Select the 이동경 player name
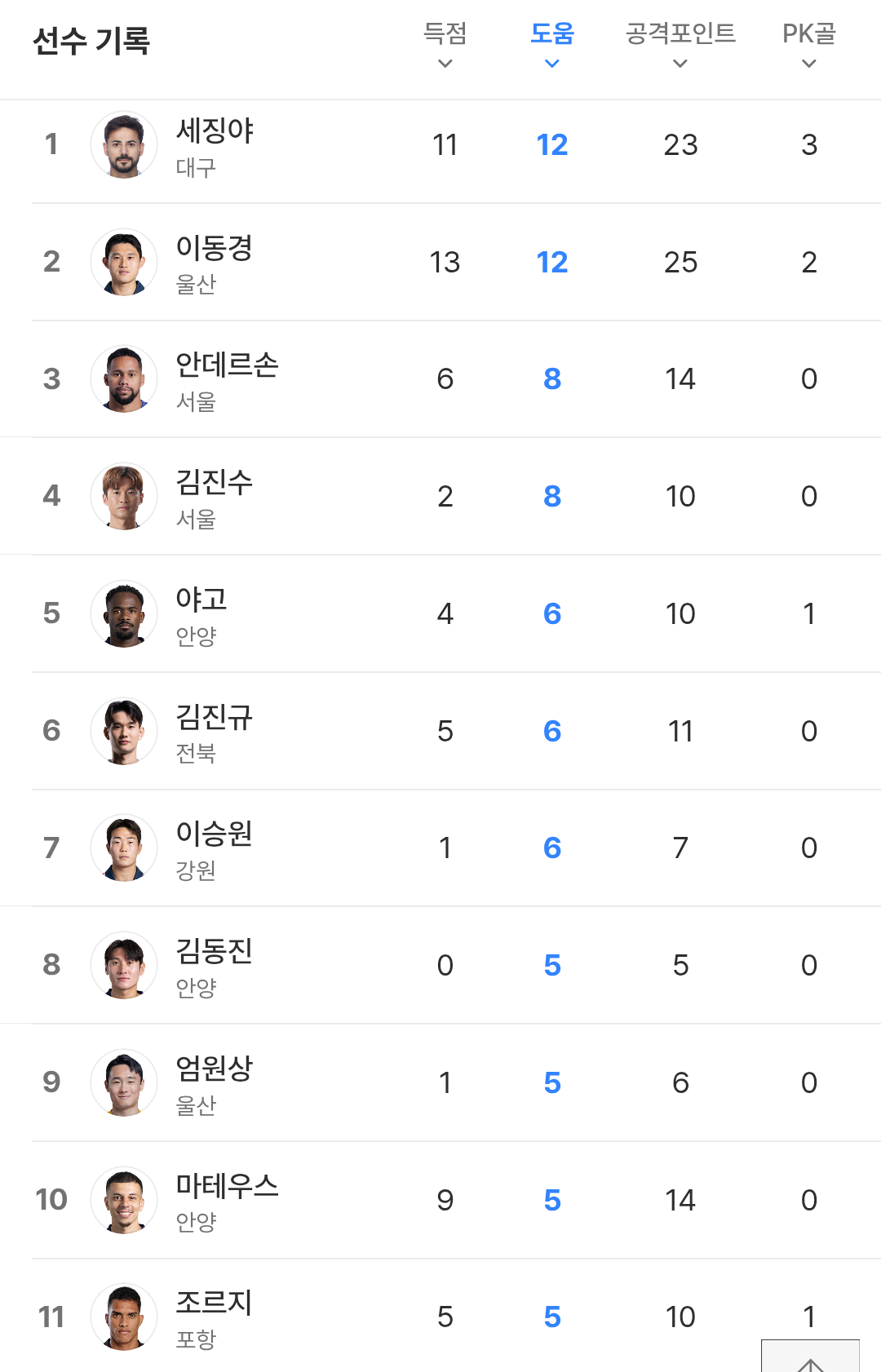The height and width of the screenshot is (1372, 881). 215,248
